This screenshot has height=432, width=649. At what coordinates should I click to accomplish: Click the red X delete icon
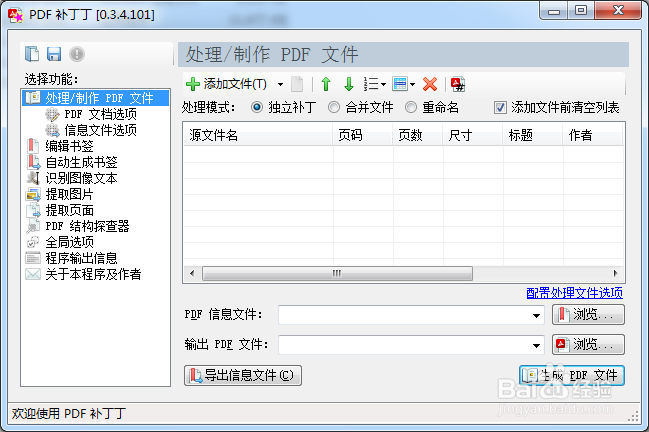(430, 84)
